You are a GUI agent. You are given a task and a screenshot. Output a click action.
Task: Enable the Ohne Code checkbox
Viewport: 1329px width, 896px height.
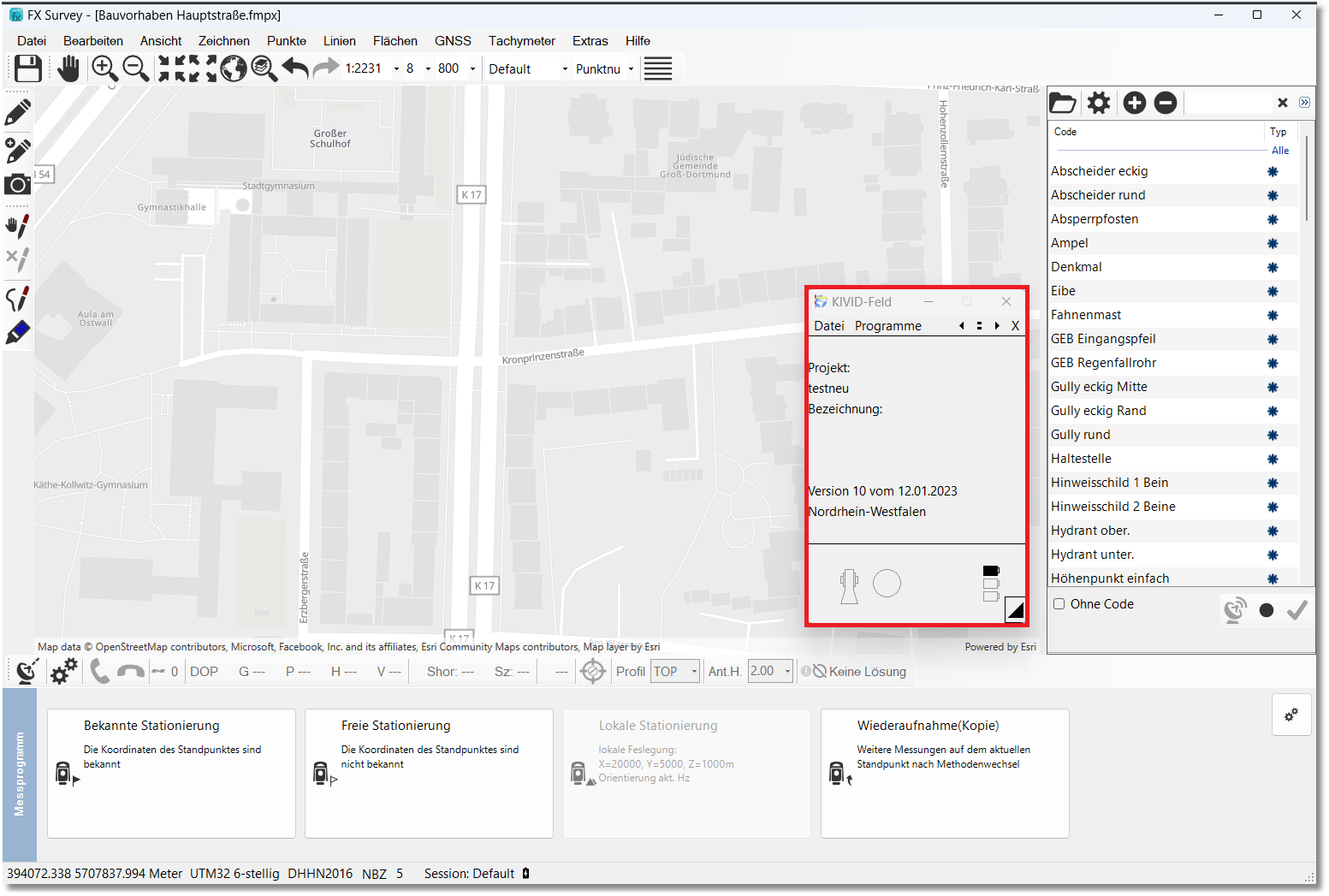point(1059,604)
